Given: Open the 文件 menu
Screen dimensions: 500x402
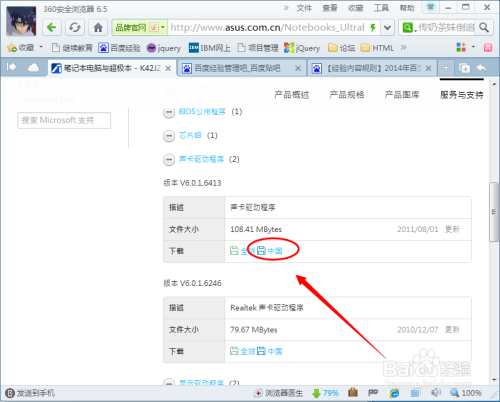Looking at the screenshot, I should tap(304, 8).
